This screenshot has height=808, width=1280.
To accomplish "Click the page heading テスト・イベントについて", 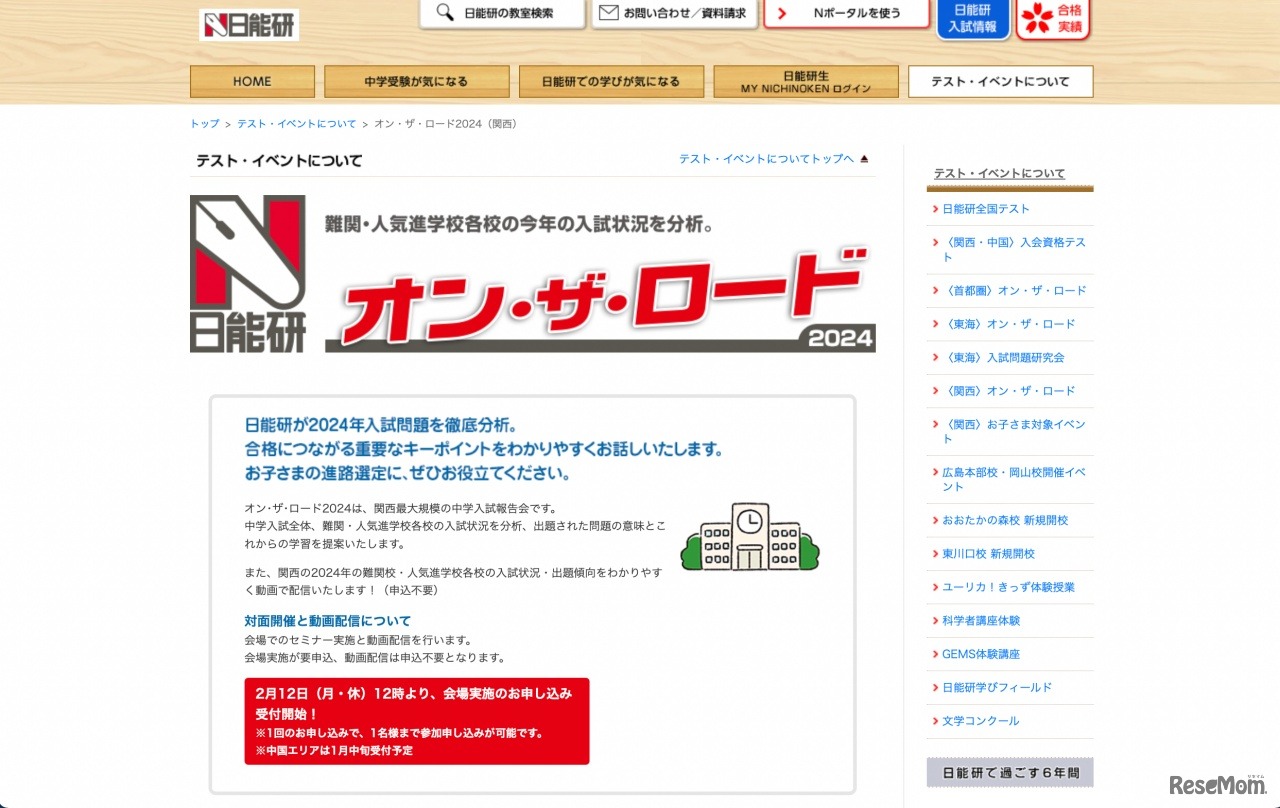I will 279,160.
